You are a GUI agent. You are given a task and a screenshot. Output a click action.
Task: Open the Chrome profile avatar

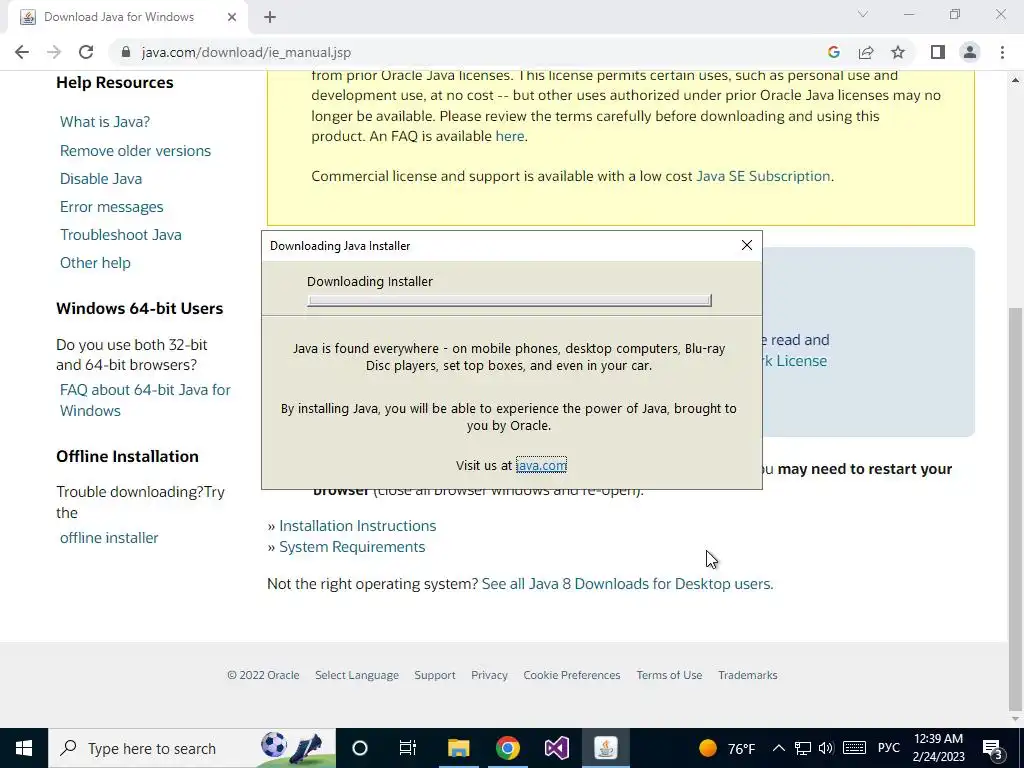click(970, 52)
